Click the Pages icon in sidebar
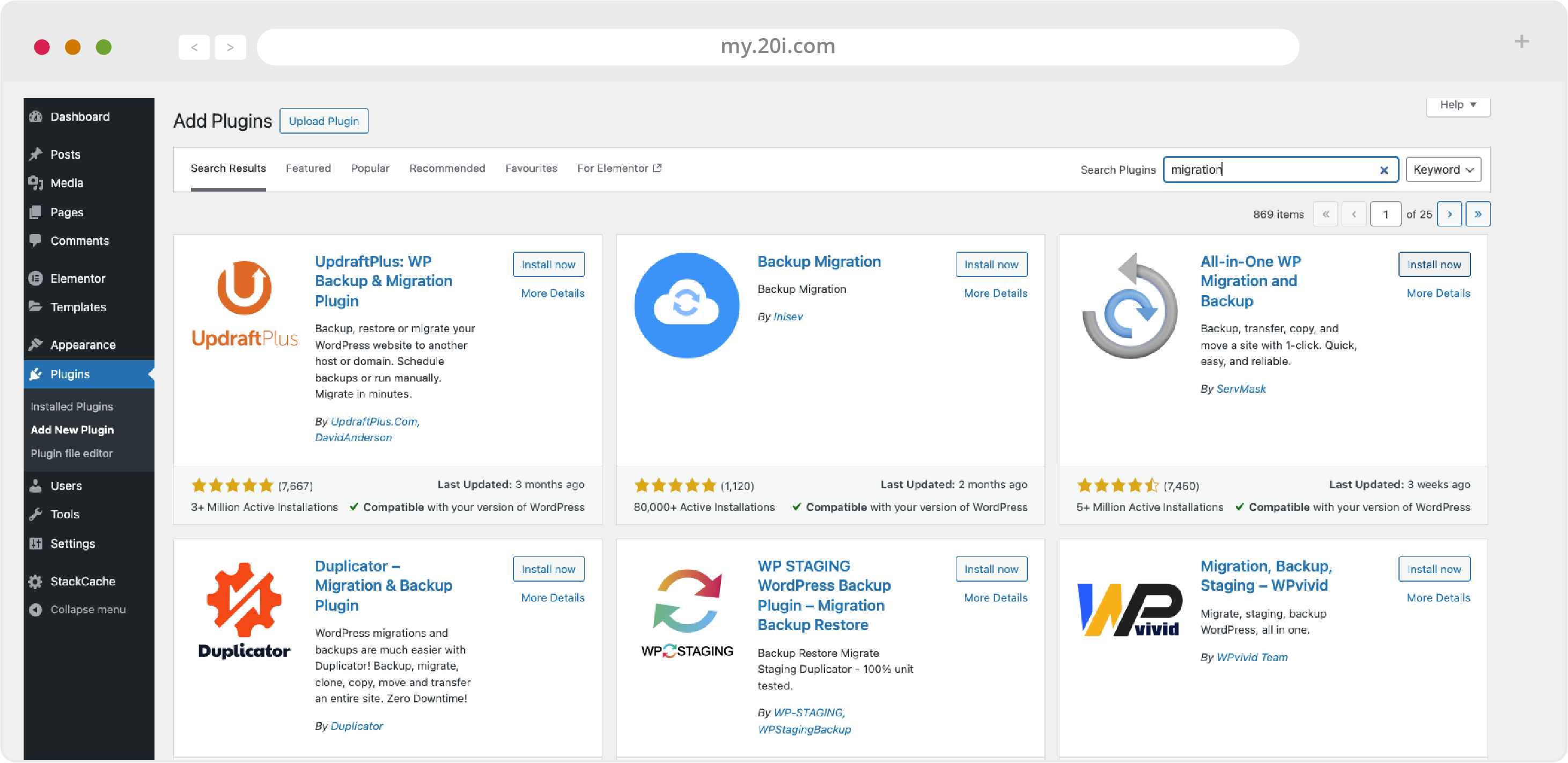This screenshot has width=1568, height=763. (x=36, y=212)
